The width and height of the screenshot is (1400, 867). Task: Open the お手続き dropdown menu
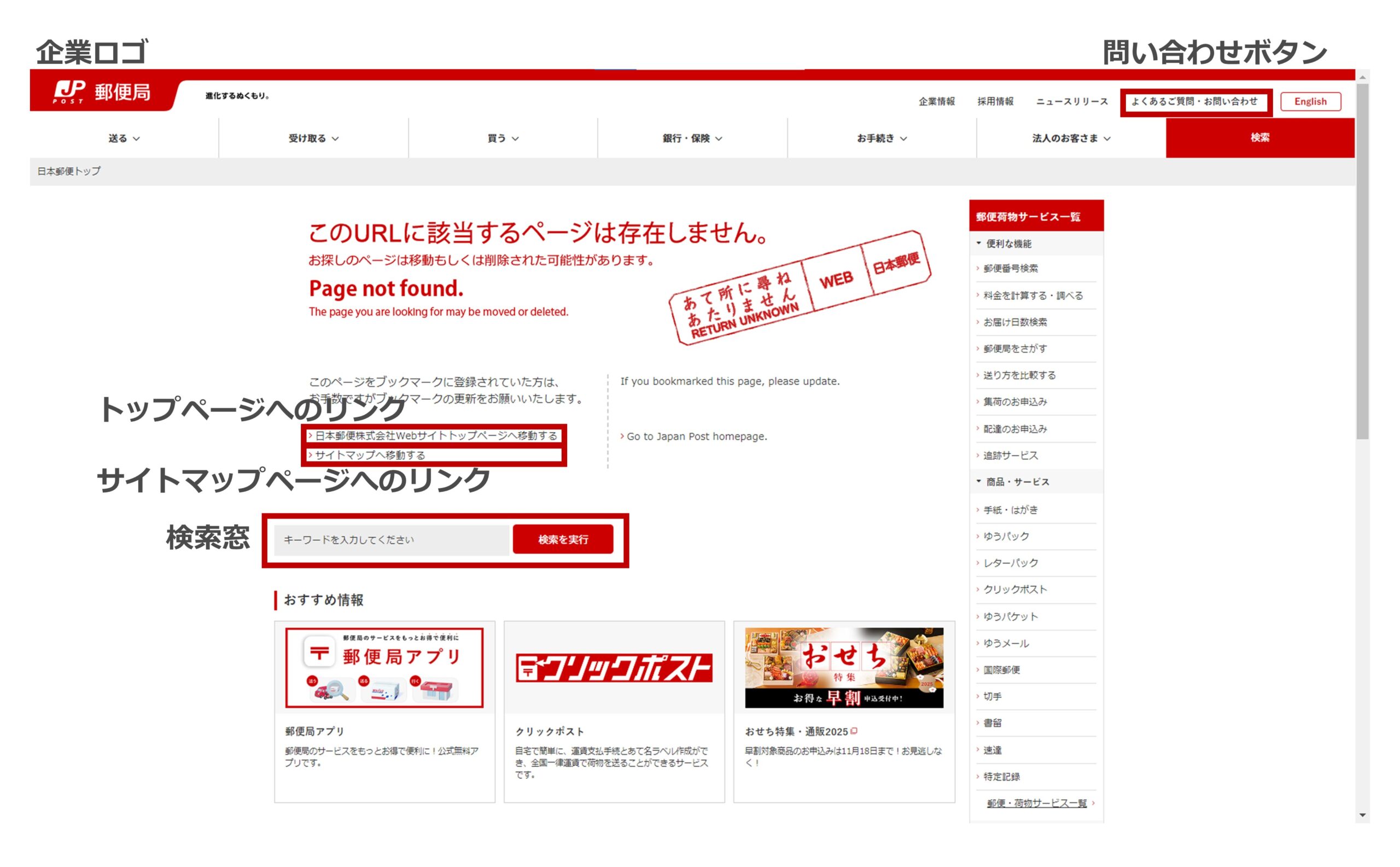(882, 138)
